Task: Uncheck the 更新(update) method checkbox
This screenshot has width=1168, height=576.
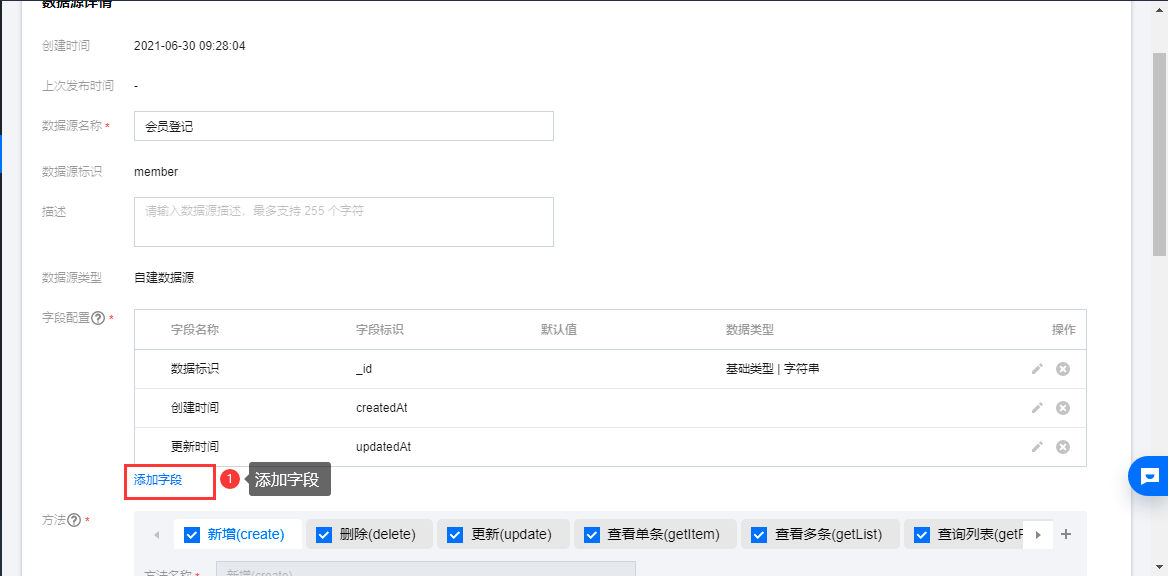Action: [x=454, y=534]
